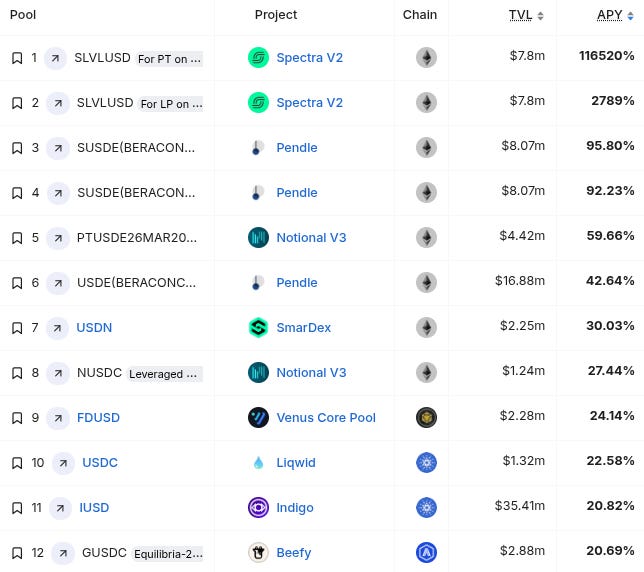Open external link arrow for USDN

point(57,328)
